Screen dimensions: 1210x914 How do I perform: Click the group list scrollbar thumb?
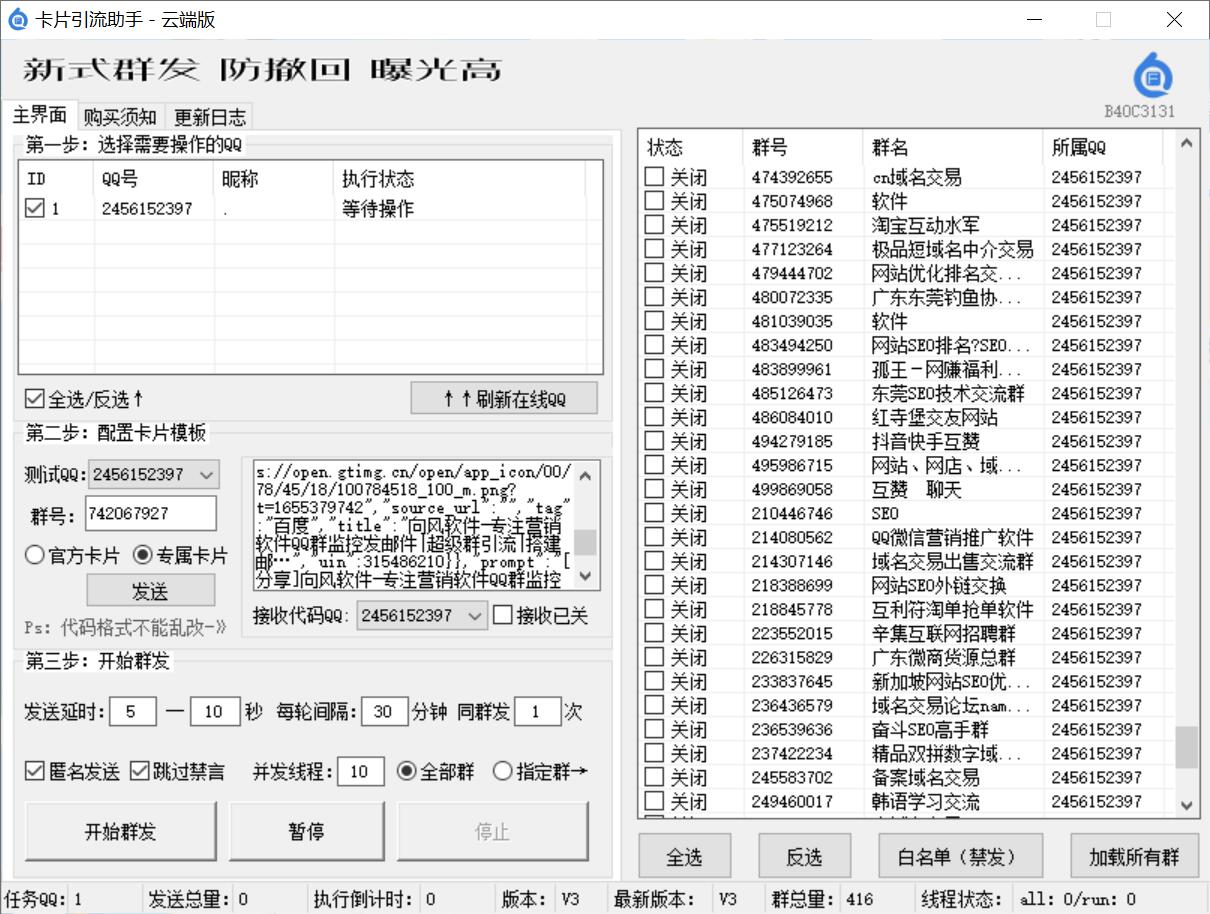(1186, 747)
